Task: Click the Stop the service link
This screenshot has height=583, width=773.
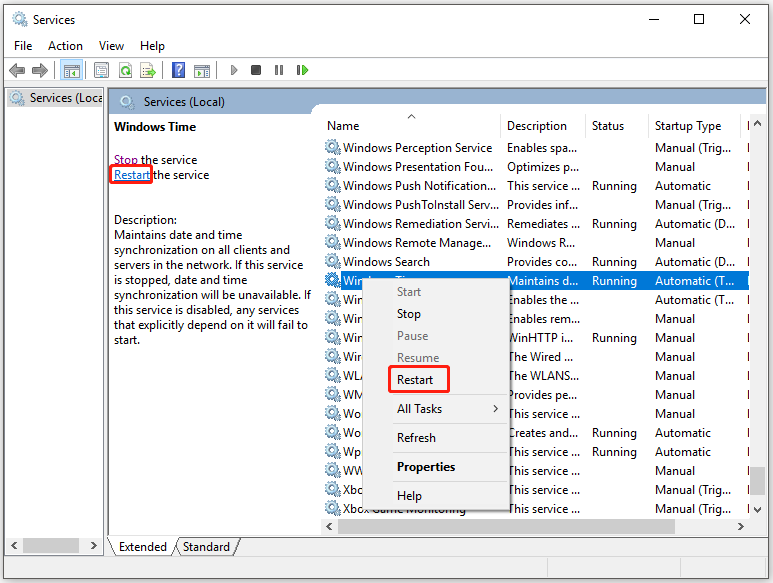Action: coord(126,160)
